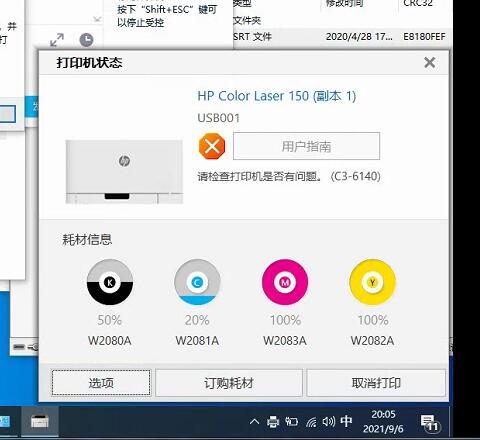Click the volume speaker tray icon
This screenshot has height=440, width=480.
tap(329, 422)
